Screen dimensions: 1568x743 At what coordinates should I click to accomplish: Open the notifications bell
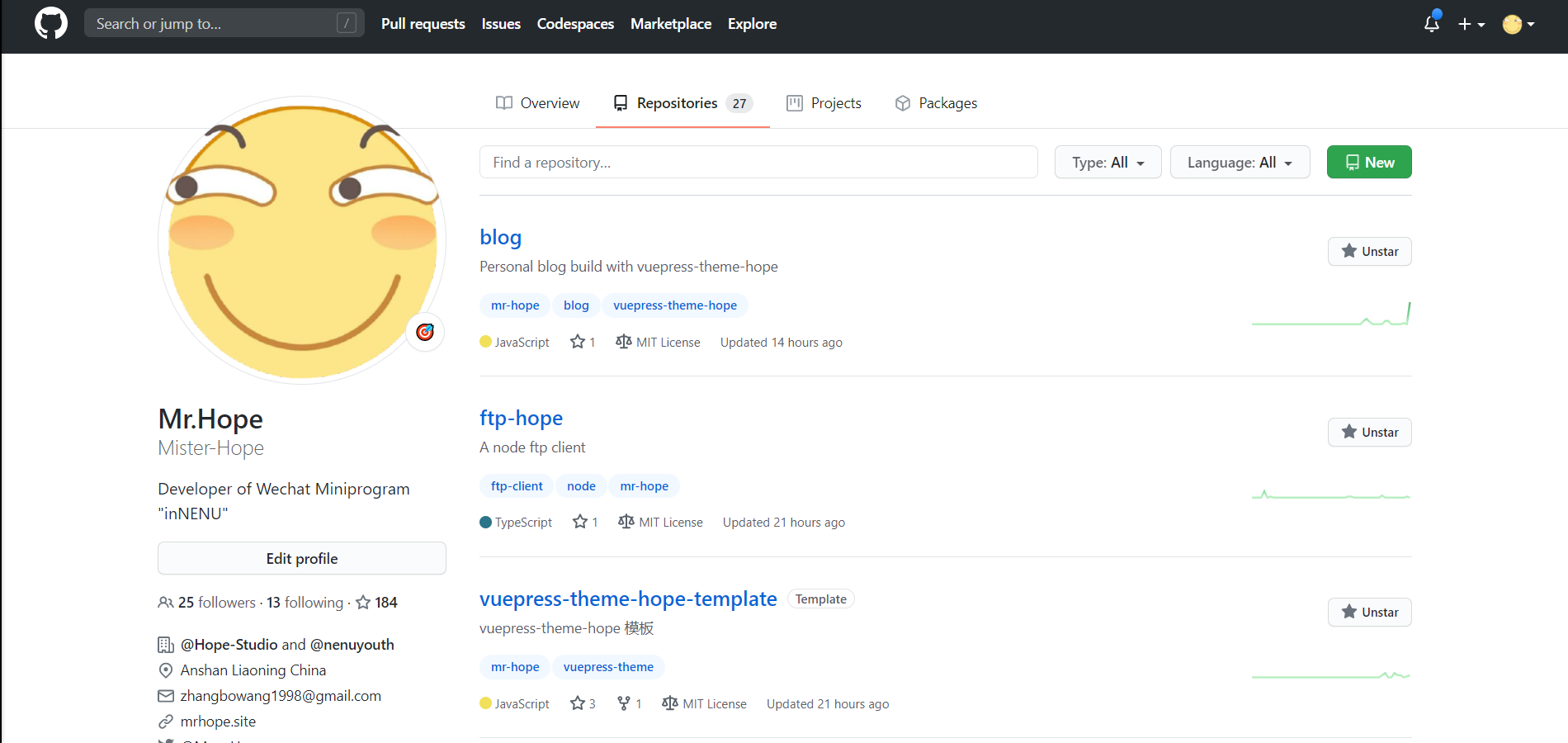click(x=1432, y=24)
